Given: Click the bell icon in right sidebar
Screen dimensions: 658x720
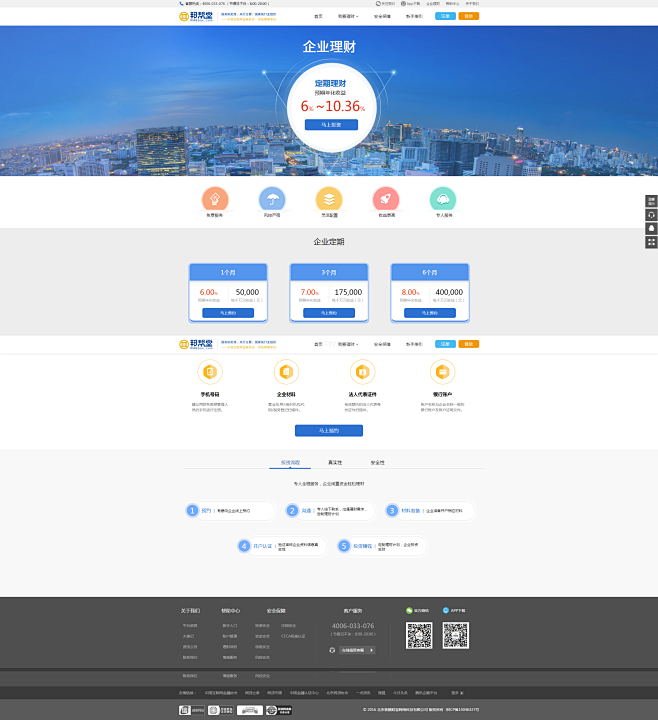Looking at the screenshot, I should point(651,228).
